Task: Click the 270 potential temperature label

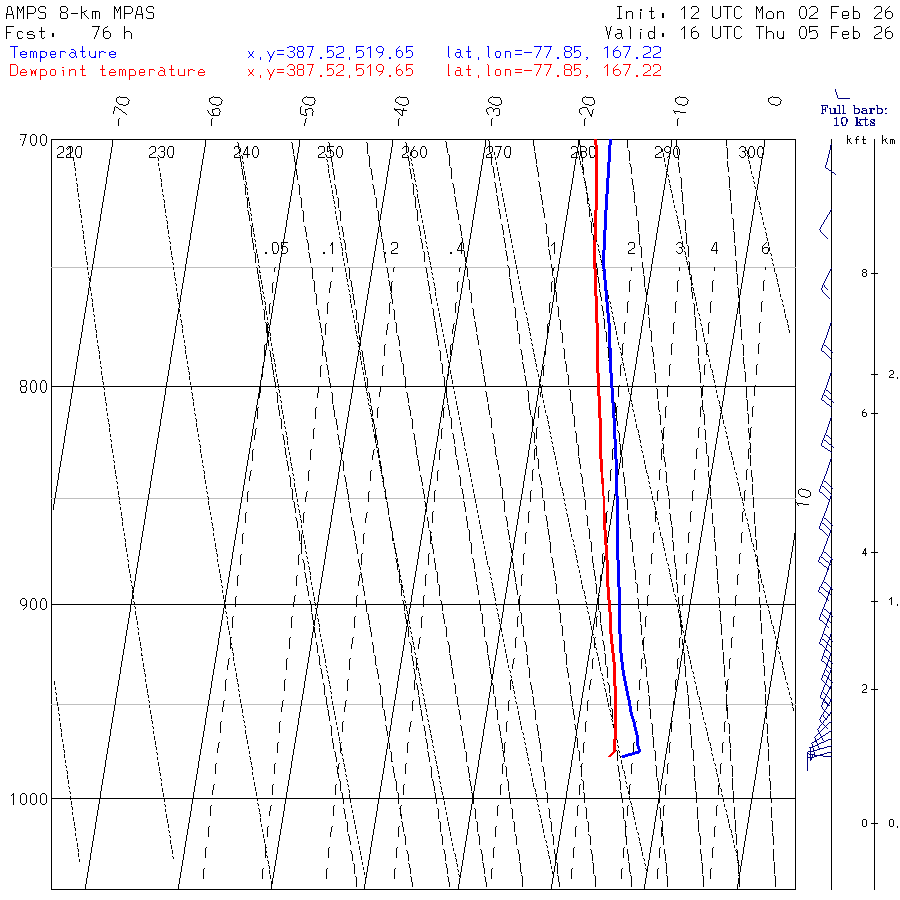Action: pos(498,153)
